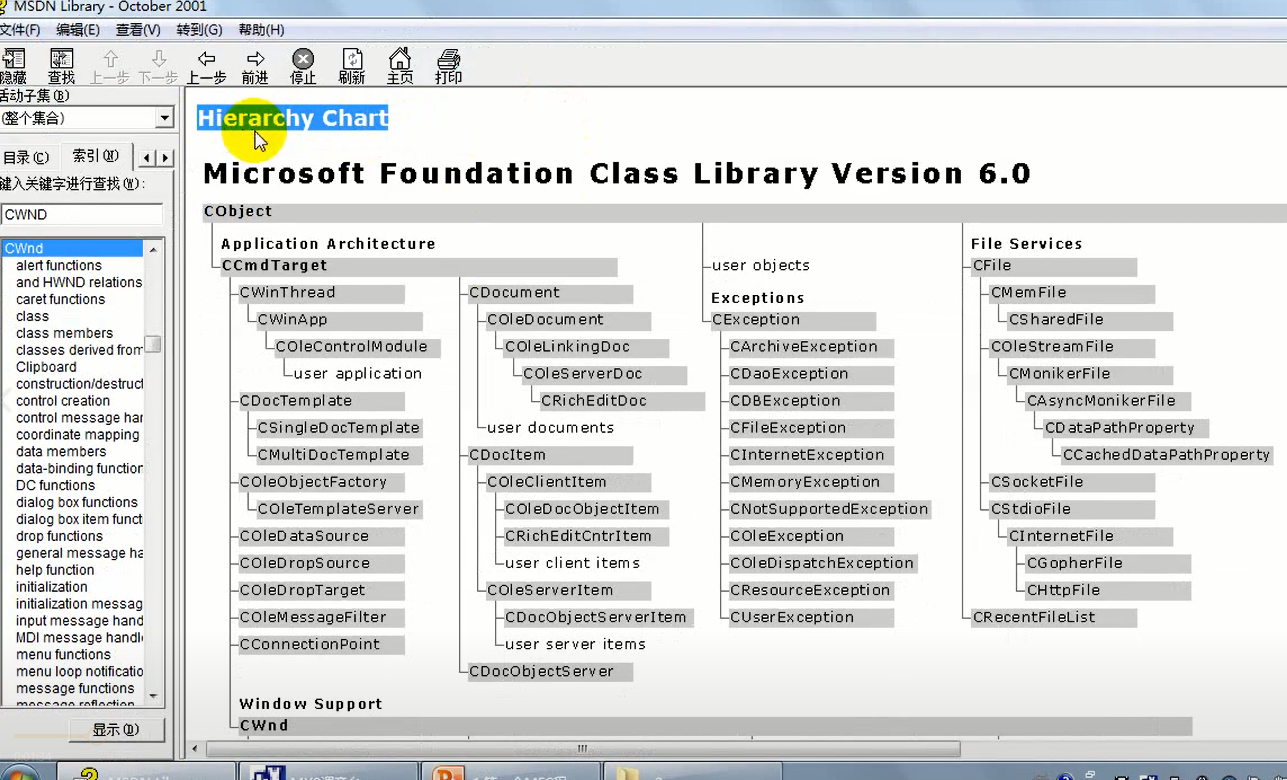The height and width of the screenshot is (780, 1287).
Task: Switch to the 目录(C) tab
Action: coord(27,157)
